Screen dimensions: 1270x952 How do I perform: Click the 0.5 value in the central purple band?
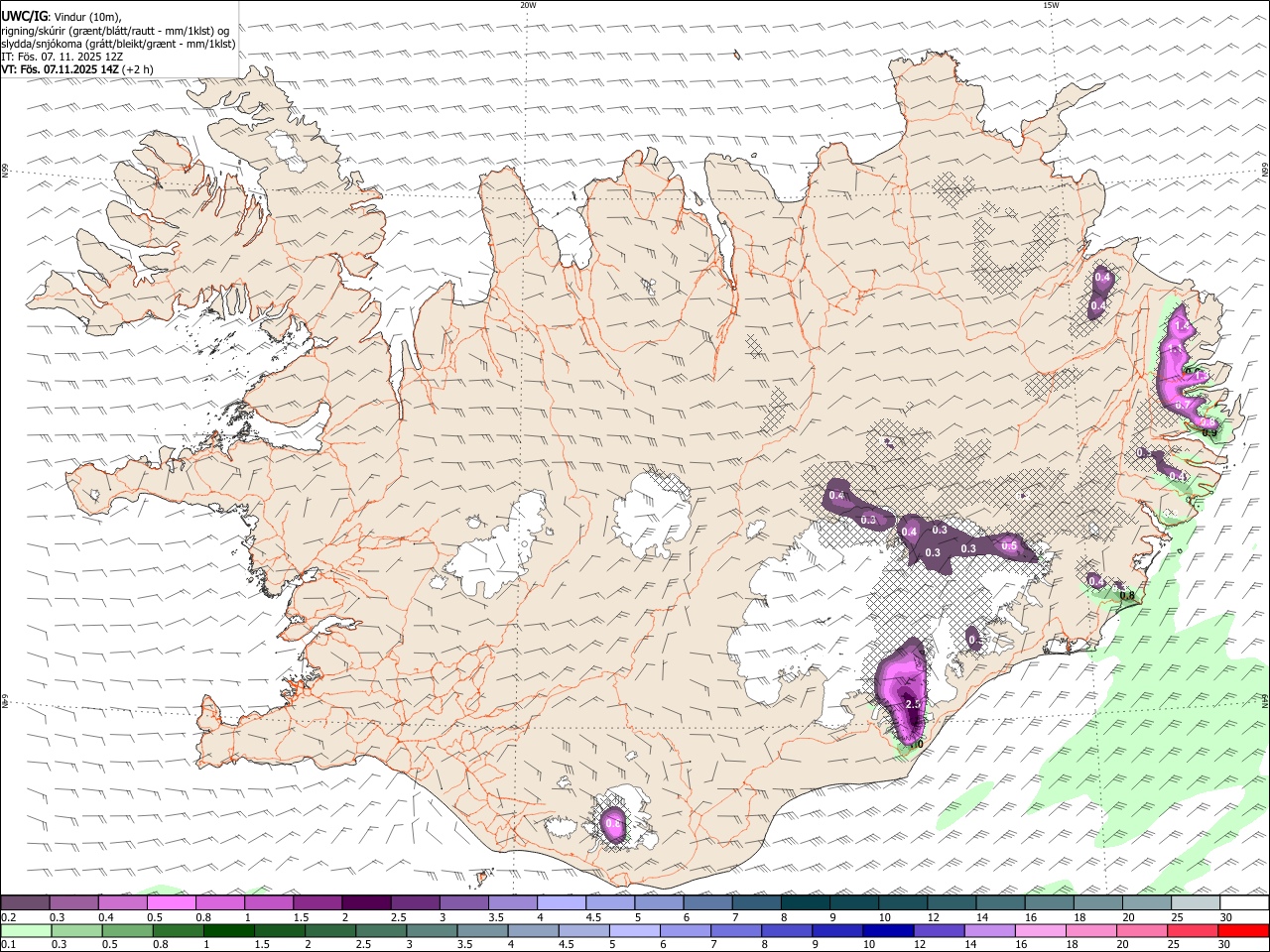pos(1009,545)
